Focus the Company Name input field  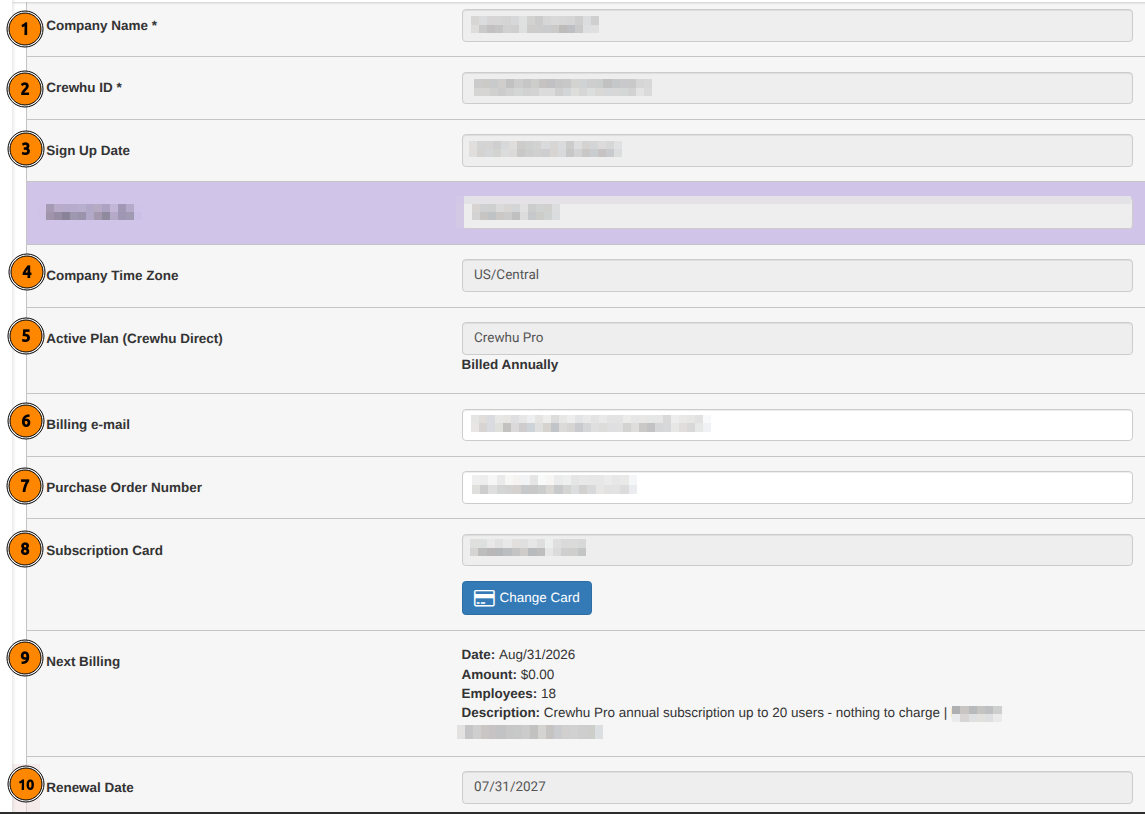point(797,26)
